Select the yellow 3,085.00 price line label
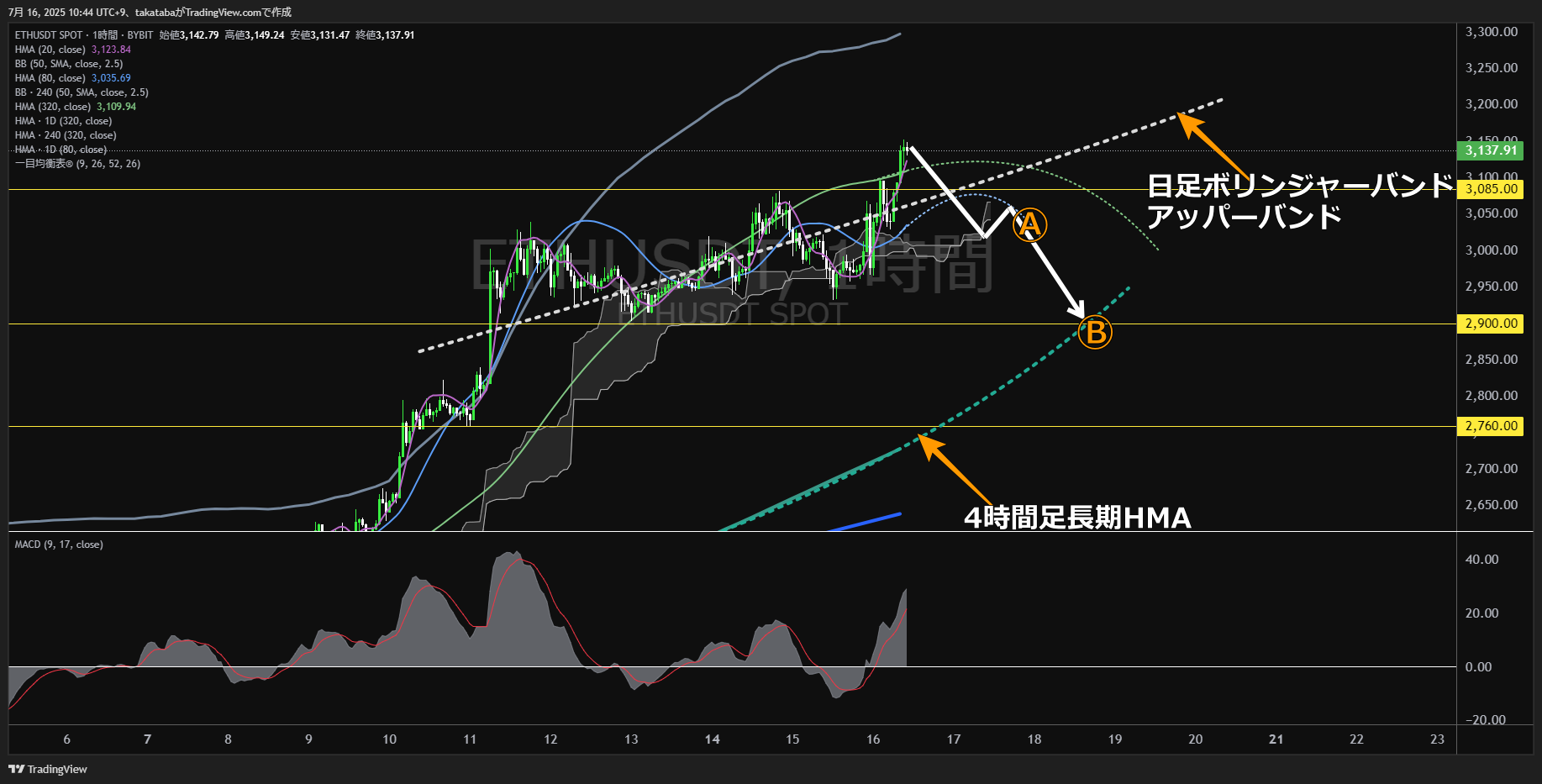Viewport: 1542px width, 784px height. pos(1490,189)
